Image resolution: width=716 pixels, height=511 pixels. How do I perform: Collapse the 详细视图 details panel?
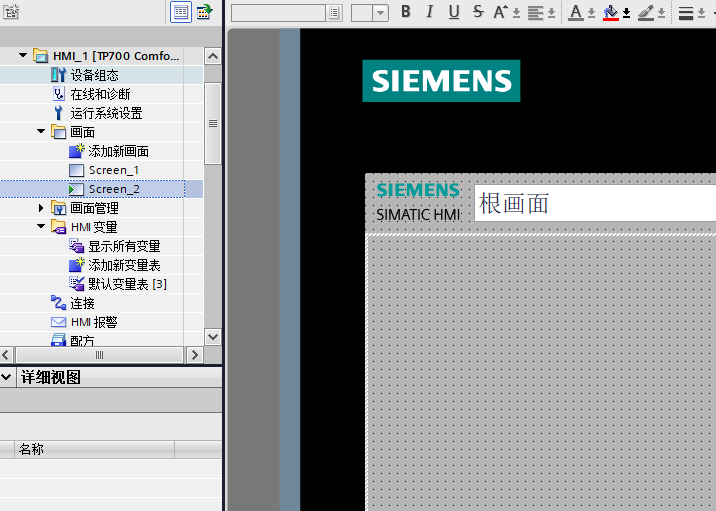click(x=7, y=377)
